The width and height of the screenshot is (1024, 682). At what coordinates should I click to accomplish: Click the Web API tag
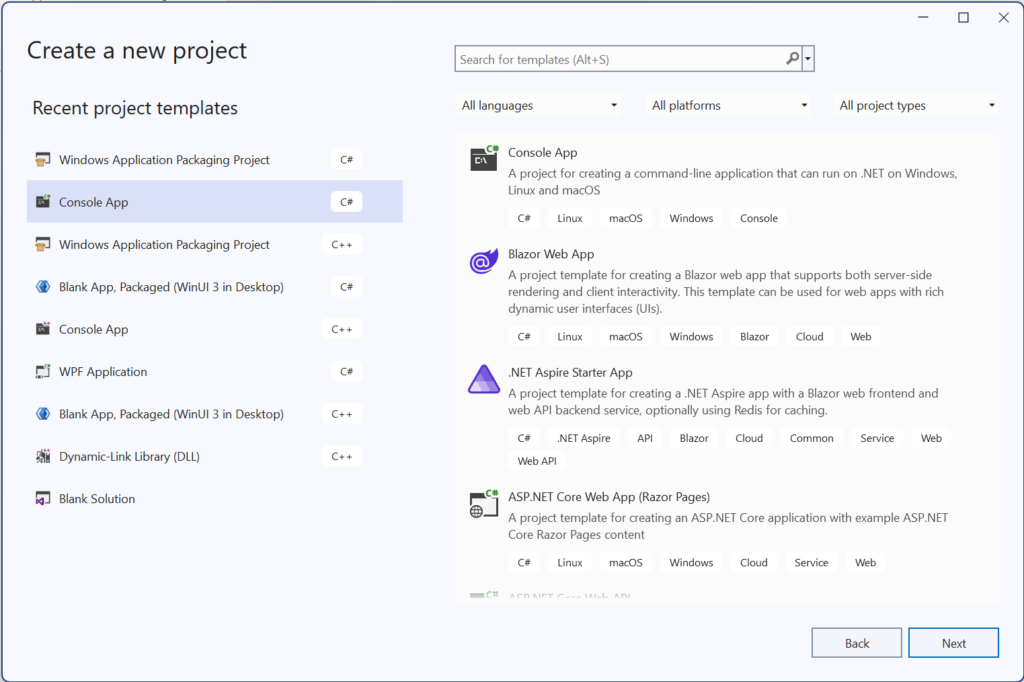(x=537, y=461)
